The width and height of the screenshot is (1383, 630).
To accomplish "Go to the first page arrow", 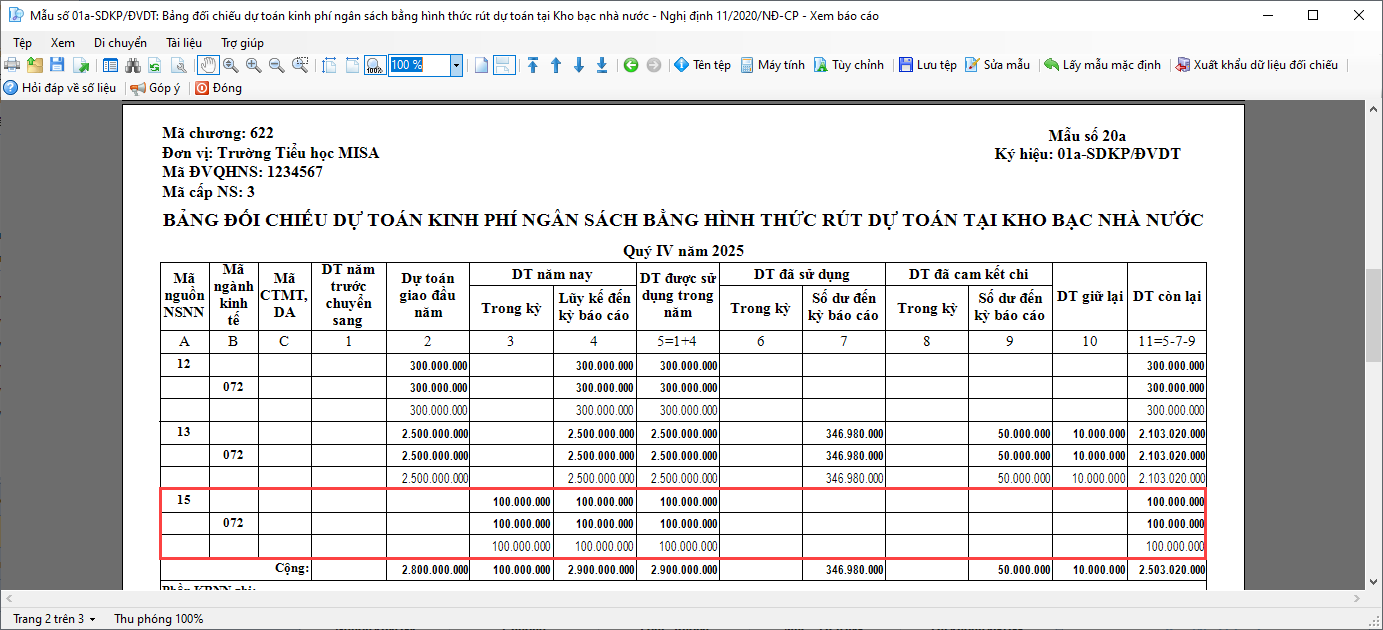I will click(x=533, y=65).
